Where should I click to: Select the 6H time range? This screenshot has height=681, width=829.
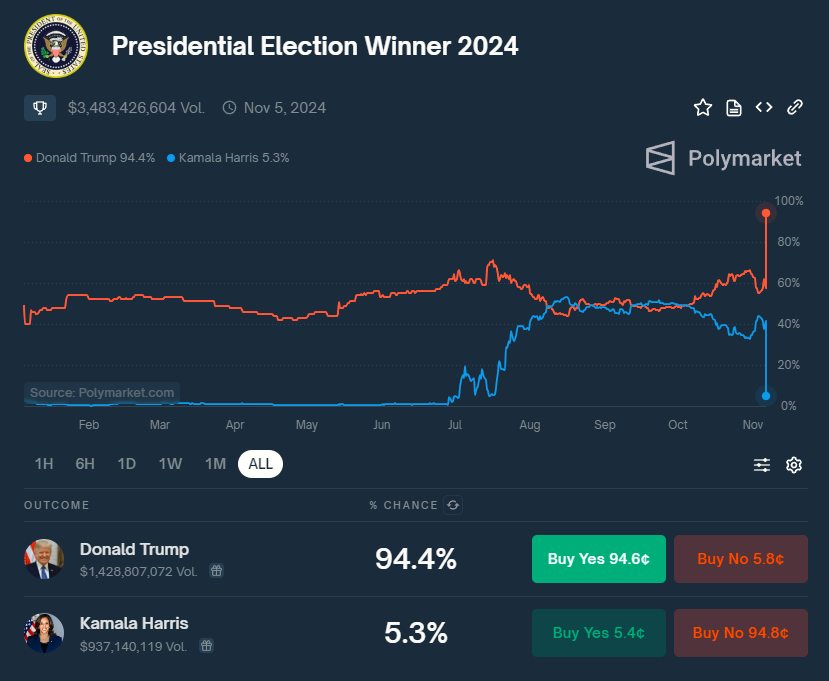click(x=85, y=464)
